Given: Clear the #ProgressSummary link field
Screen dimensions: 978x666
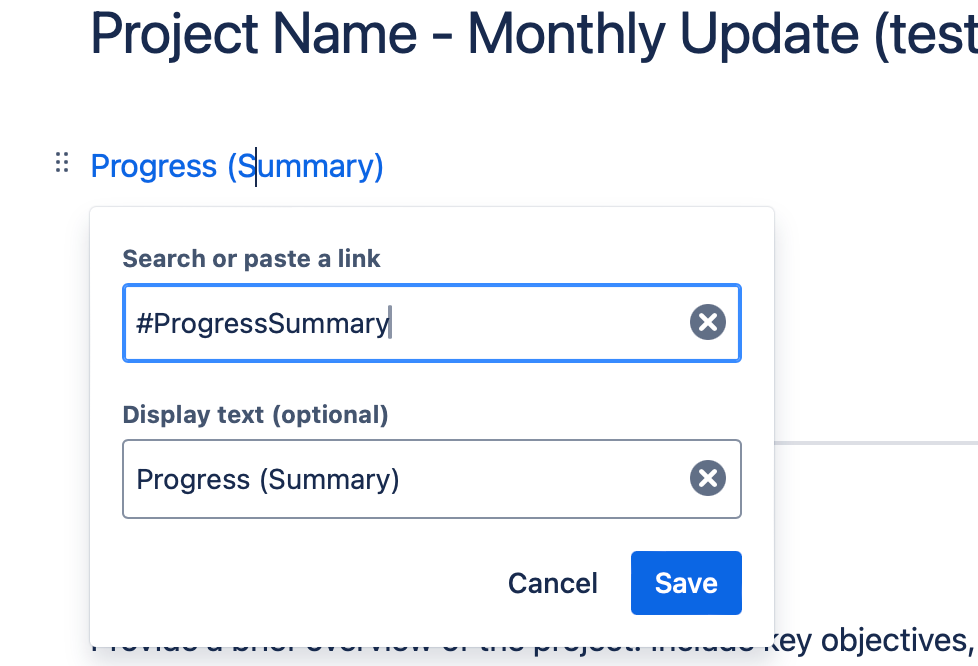Looking at the screenshot, I should [707, 322].
